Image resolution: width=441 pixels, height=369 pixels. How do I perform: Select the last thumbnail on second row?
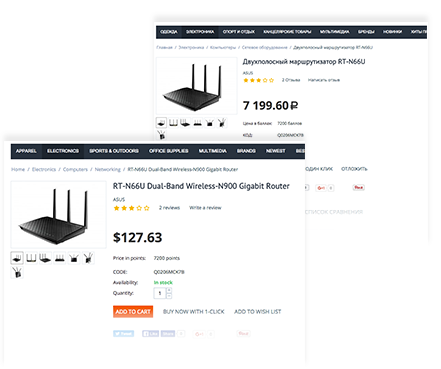point(17,272)
